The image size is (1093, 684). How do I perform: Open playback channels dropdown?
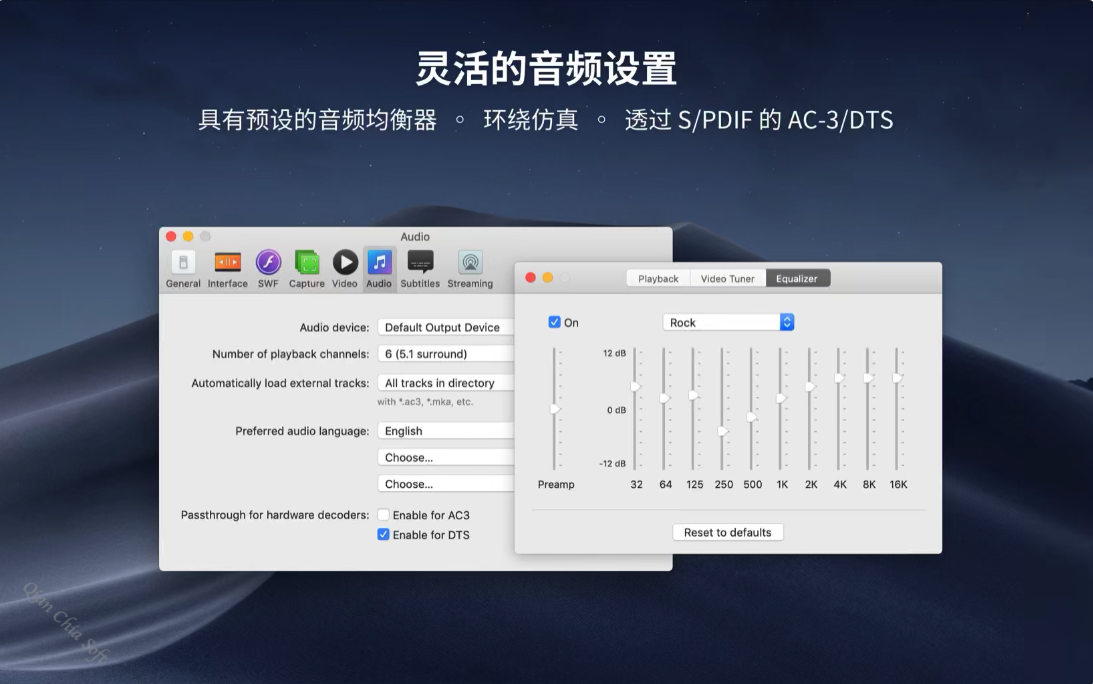coord(446,354)
